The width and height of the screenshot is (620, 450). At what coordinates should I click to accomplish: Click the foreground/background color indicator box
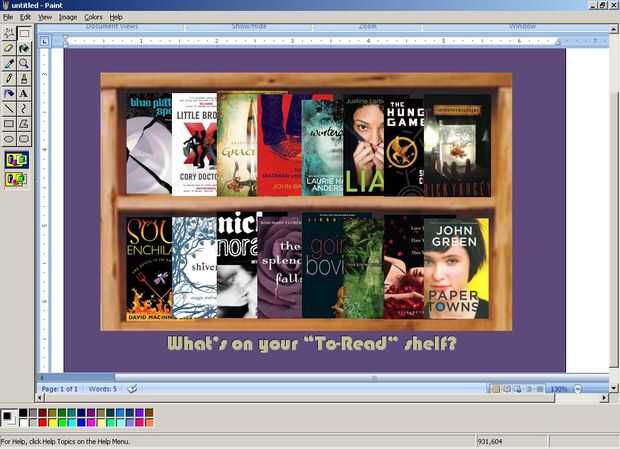pos(9,418)
